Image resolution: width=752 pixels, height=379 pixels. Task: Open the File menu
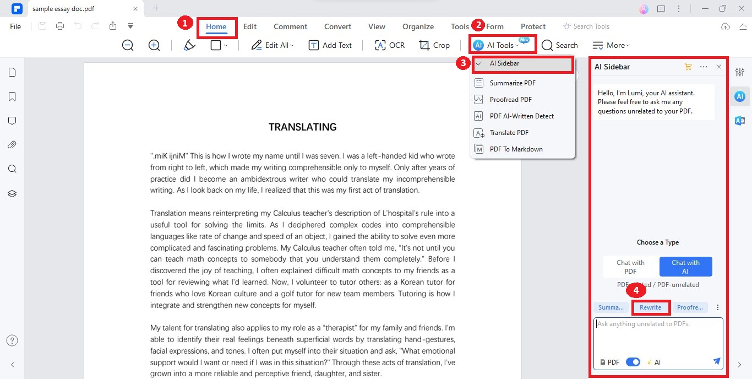[15, 26]
